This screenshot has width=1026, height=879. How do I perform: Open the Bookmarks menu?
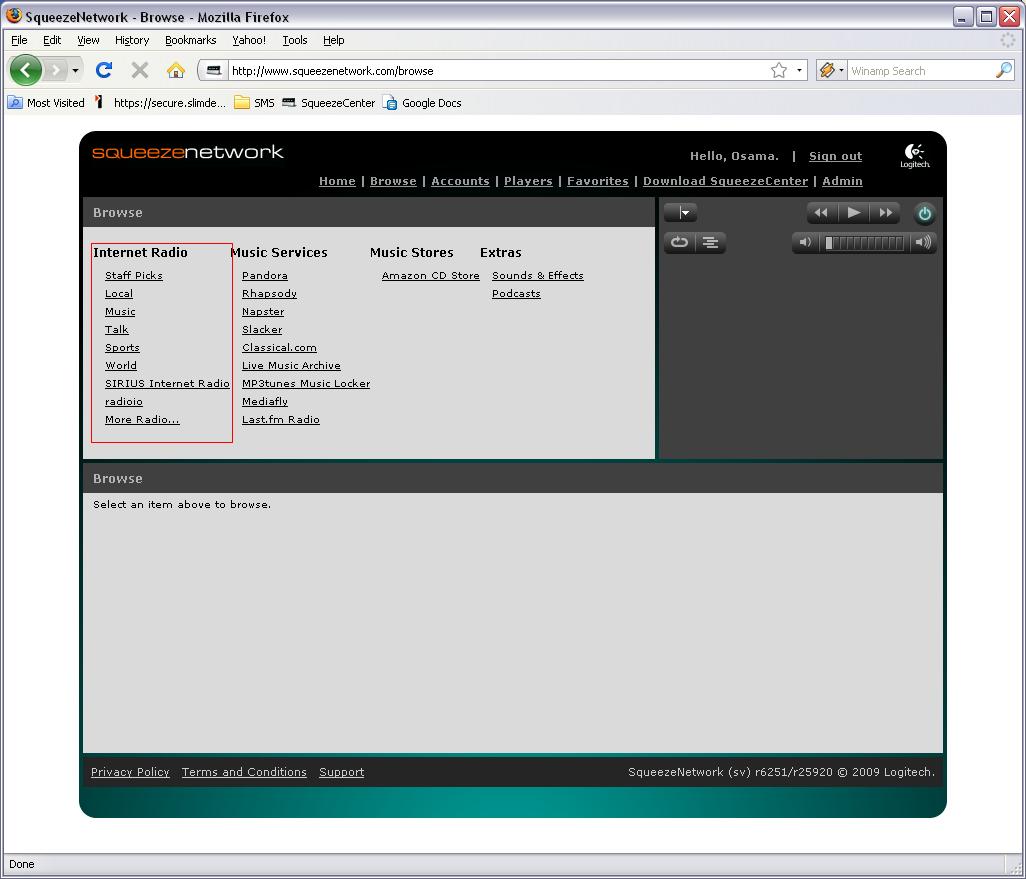click(x=190, y=40)
